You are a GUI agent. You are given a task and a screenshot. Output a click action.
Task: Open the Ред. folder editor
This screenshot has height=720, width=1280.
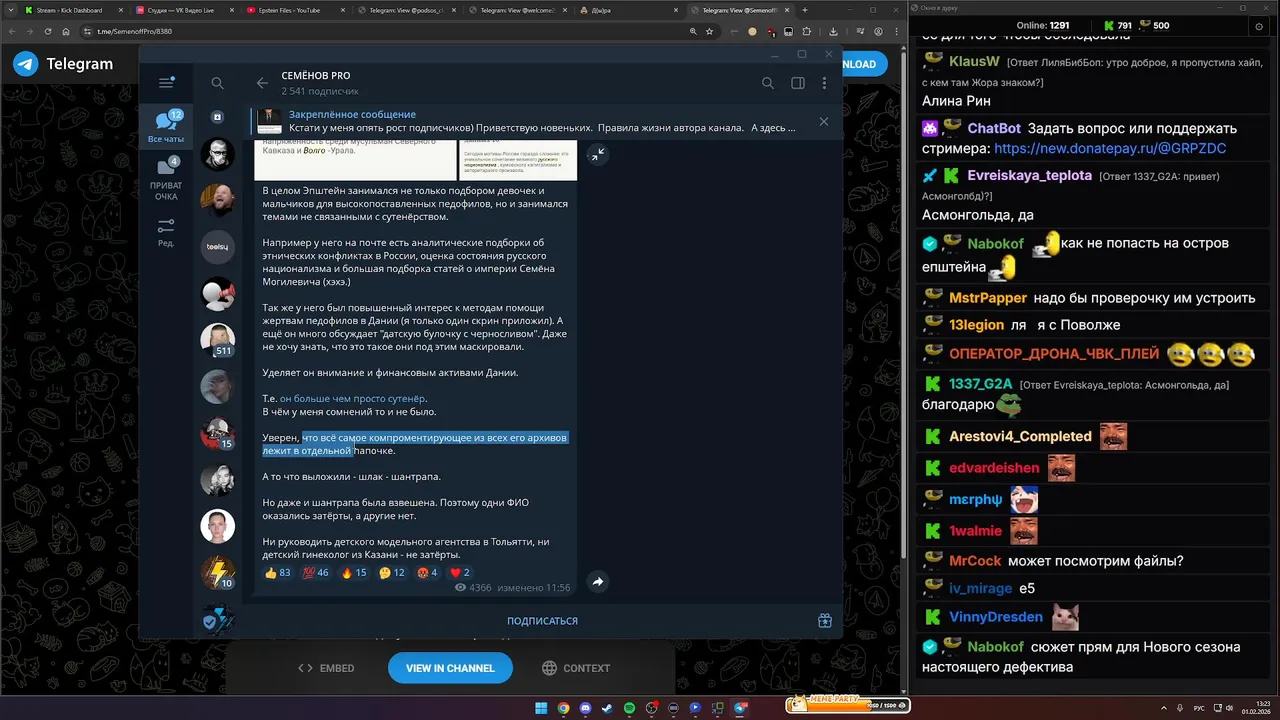166,233
